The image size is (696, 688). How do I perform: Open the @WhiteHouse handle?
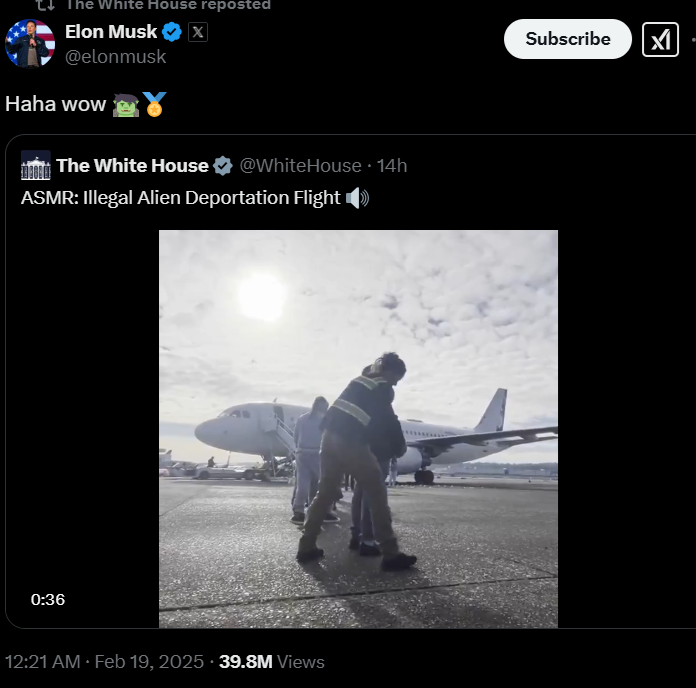click(x=301, y=166)
